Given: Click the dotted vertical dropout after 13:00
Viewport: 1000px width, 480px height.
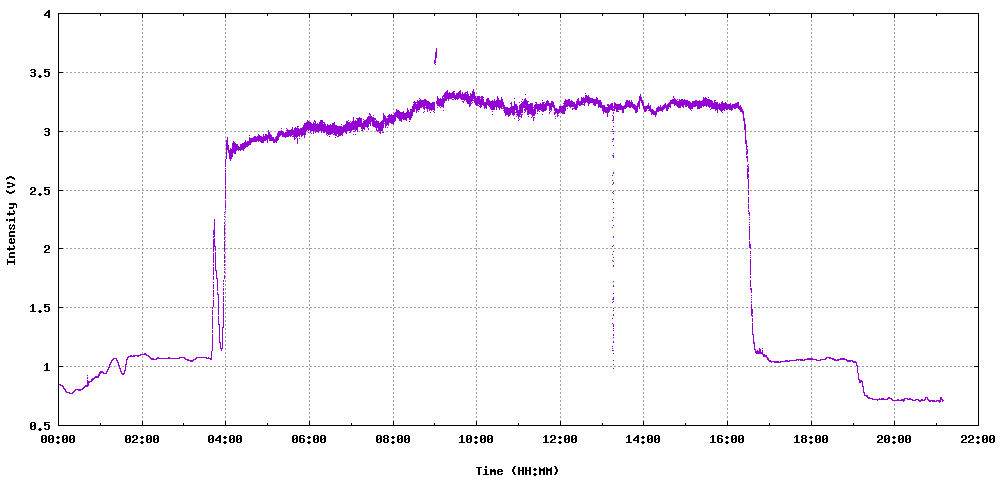Looking at the screenshot, I should 613,240.
